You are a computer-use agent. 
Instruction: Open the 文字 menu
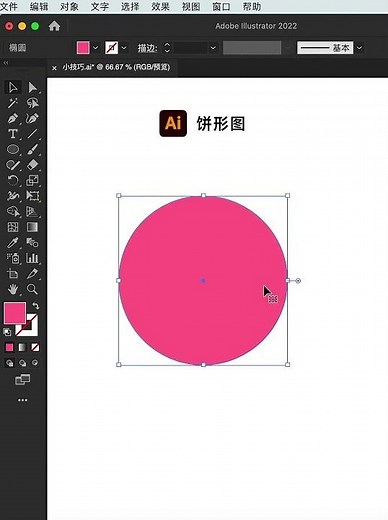coord(99,6)
